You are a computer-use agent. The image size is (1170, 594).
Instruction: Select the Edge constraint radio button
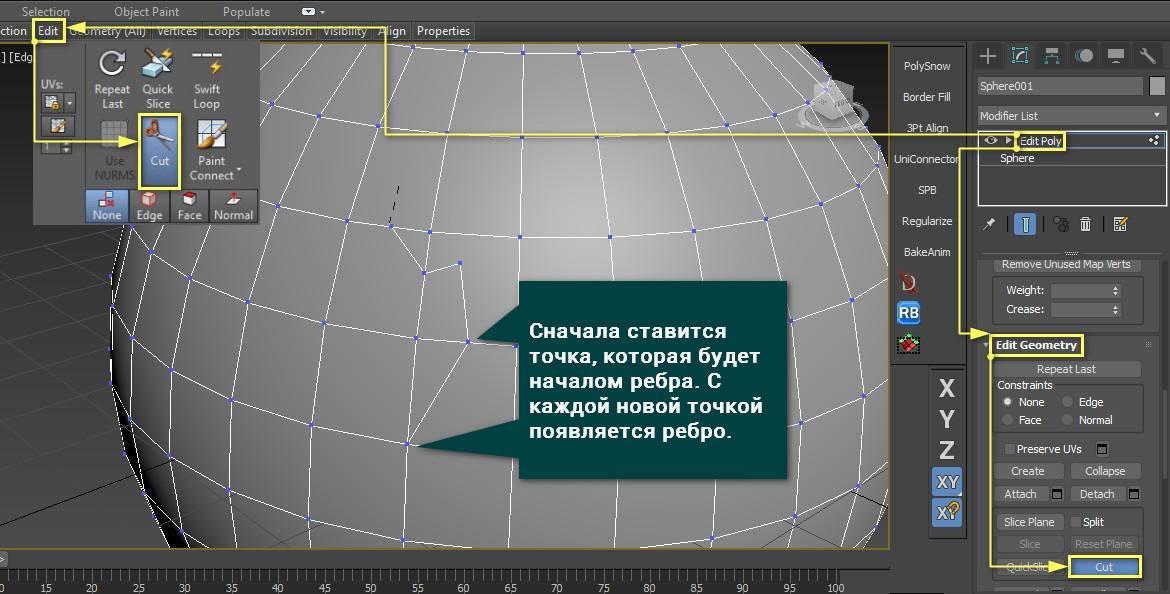point(1068,402)
